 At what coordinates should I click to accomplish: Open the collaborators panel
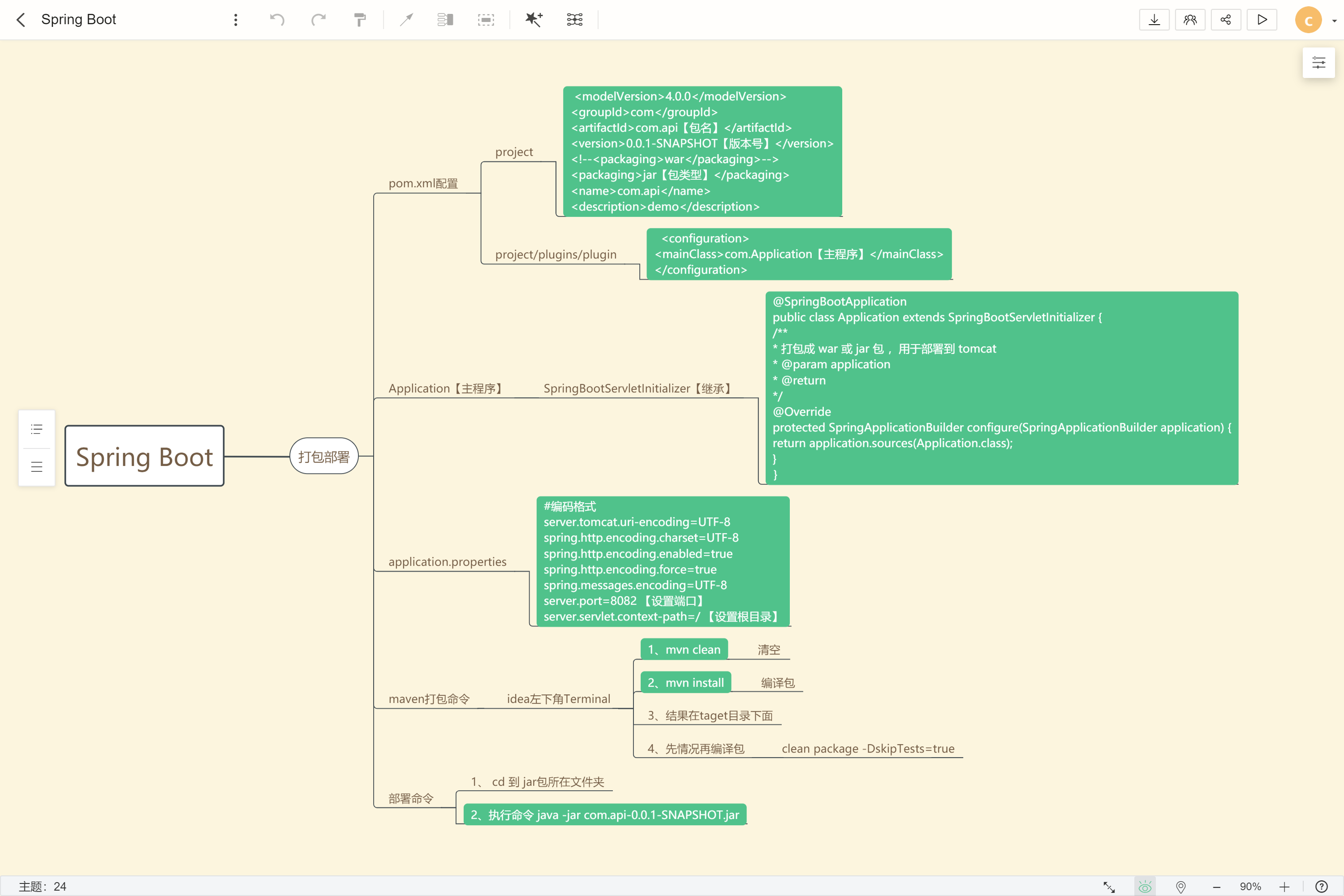(x=1190, y=20)
